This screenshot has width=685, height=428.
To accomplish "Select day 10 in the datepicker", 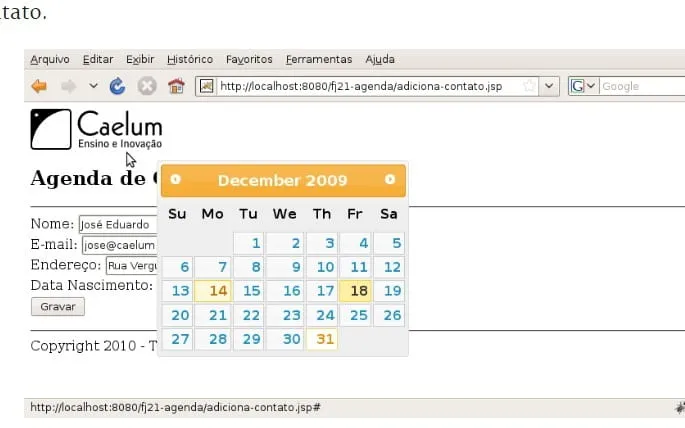I will [322, 267].
